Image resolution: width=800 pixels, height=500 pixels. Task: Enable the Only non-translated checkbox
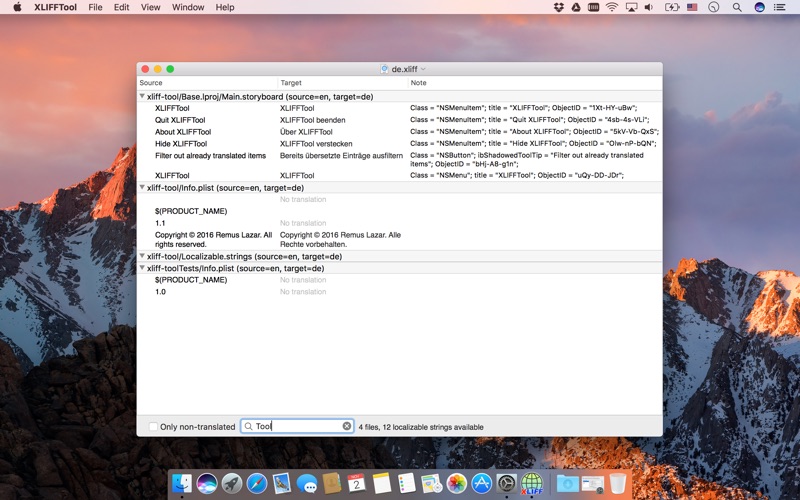pyautogui.click(x=153, y=427)
